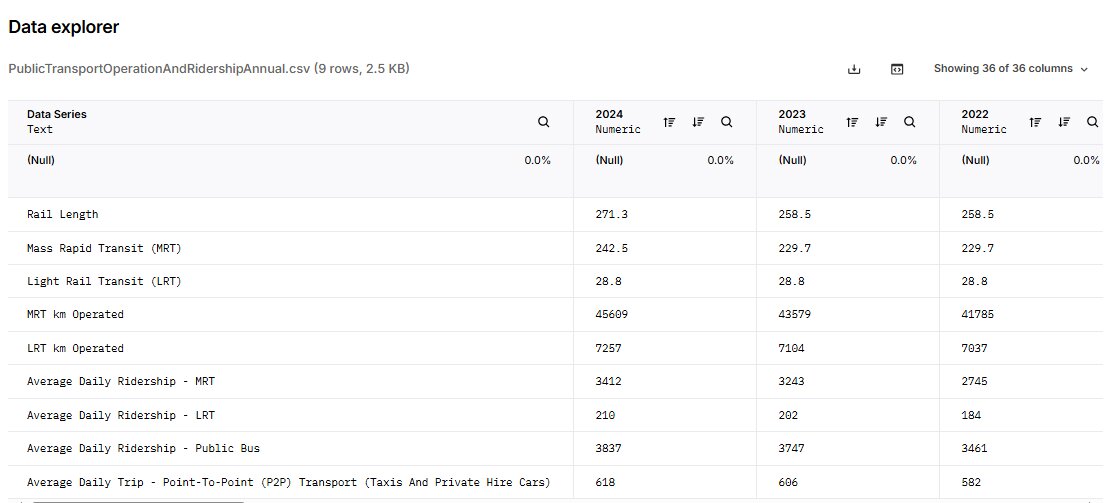Search within the Data Series column
This screenshot has height=503, width=1109.
point(543,122)
